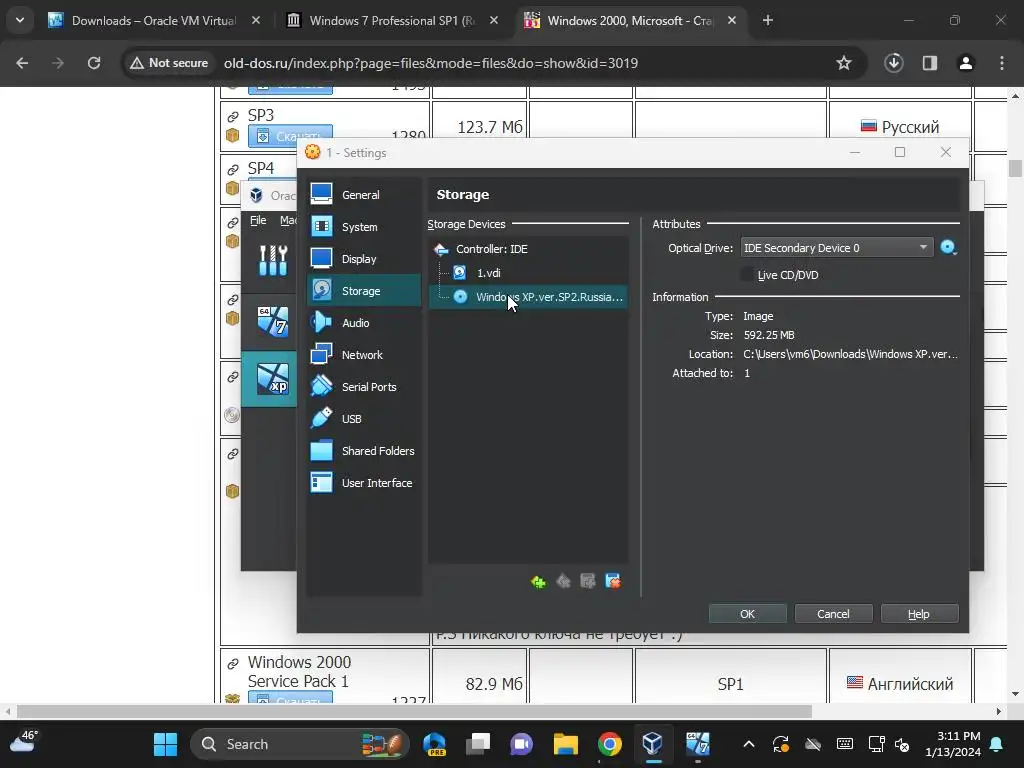Open the tab search dropdown in Chrome
This screenshot has width=1024, height=768.
tap(20, 20)
